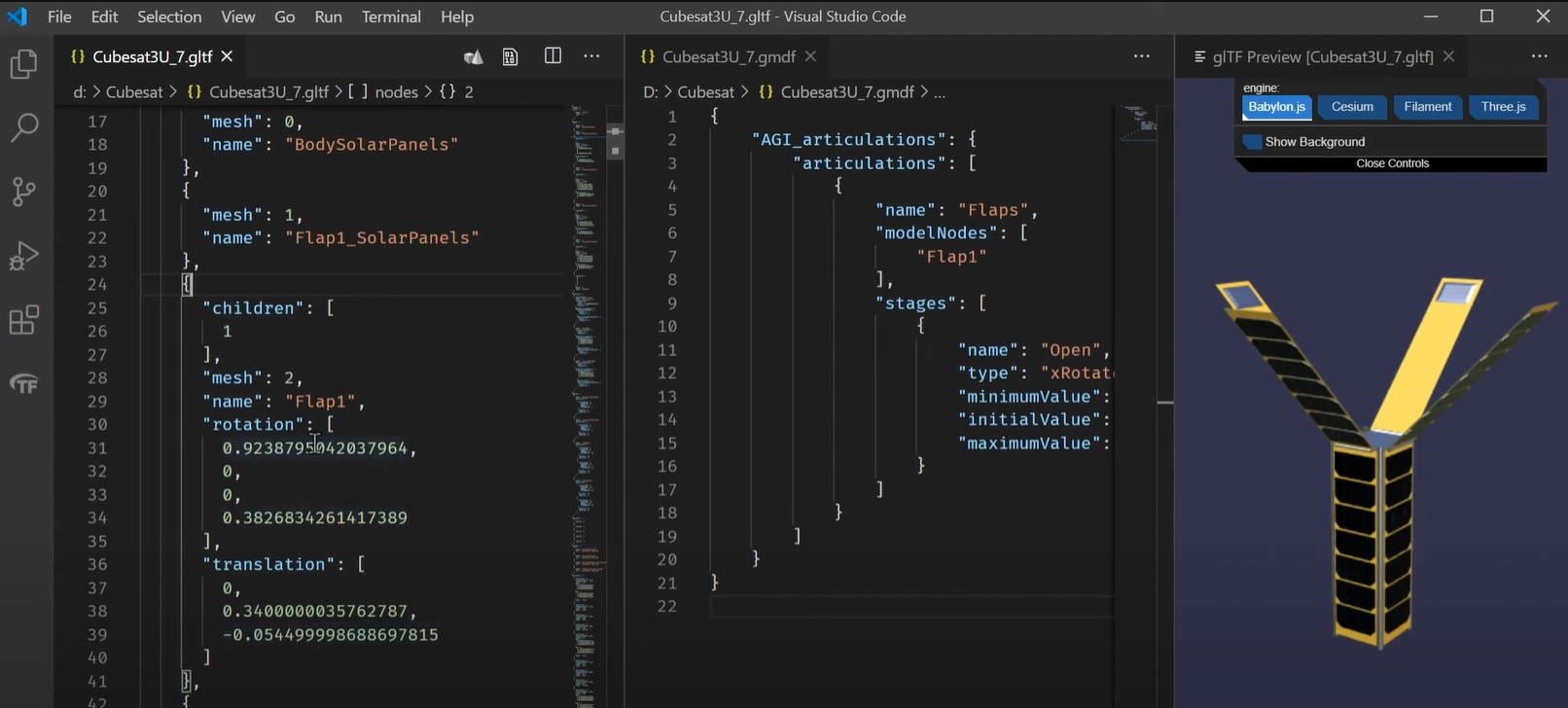
Task: Click the "stages" key on line 9
Action: click(x=915, y=302)
